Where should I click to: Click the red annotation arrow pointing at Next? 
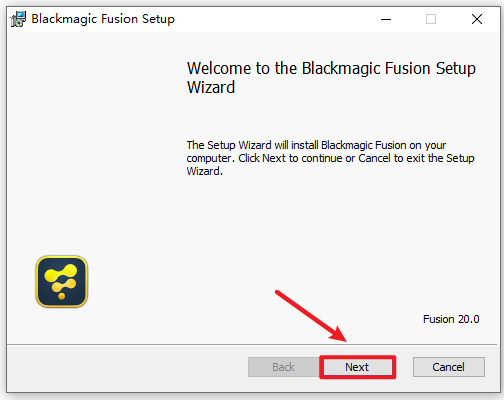point(311,316)
